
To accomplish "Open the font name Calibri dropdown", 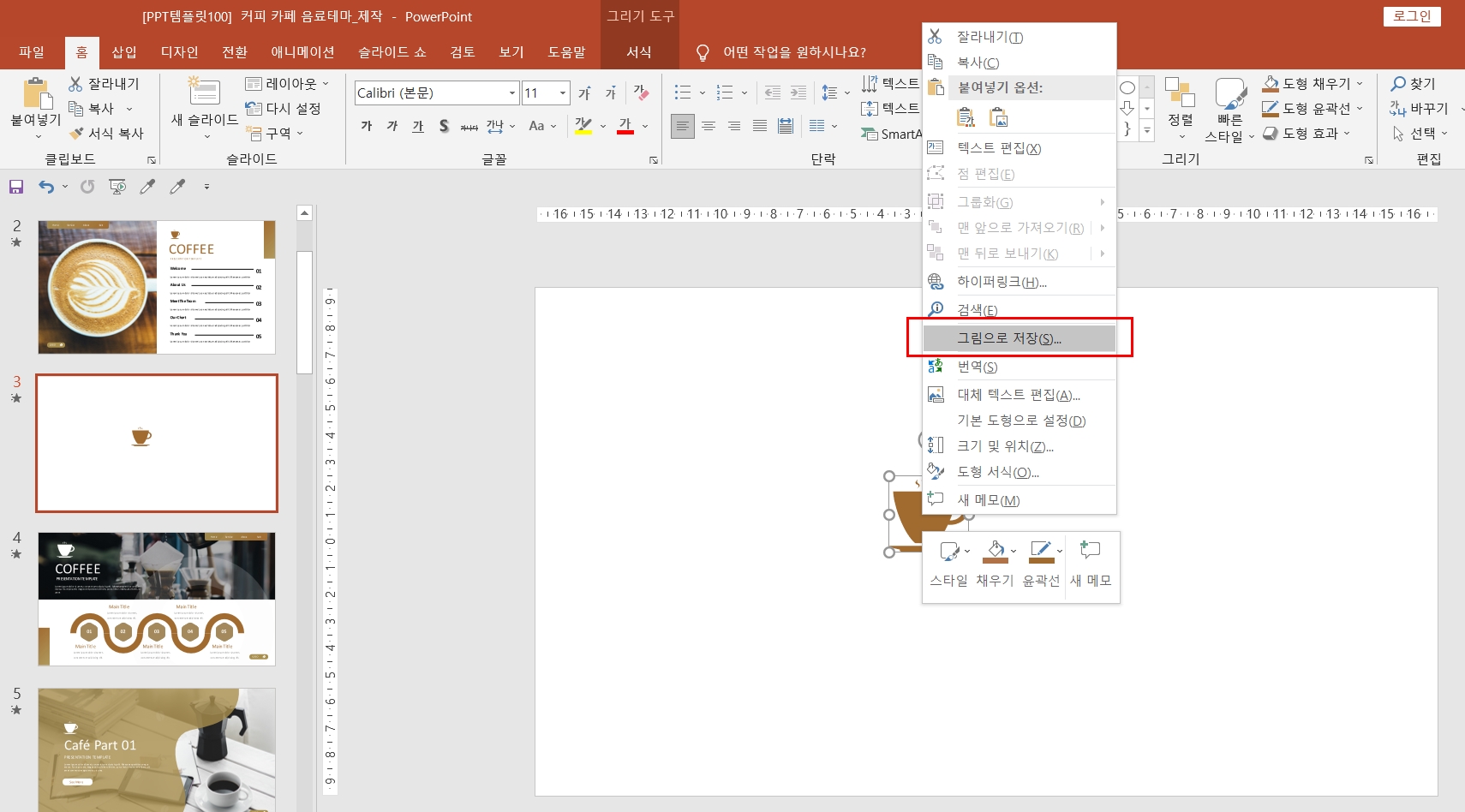I will [512, 93].
